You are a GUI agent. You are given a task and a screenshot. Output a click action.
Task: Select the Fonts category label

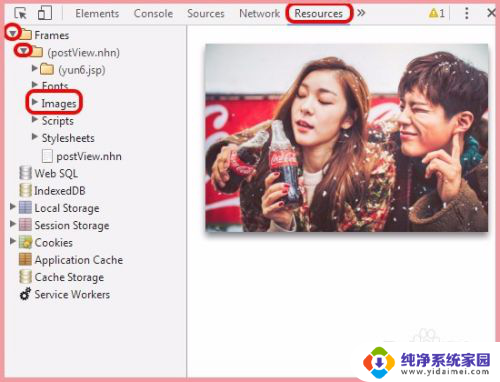coord(55,85)
